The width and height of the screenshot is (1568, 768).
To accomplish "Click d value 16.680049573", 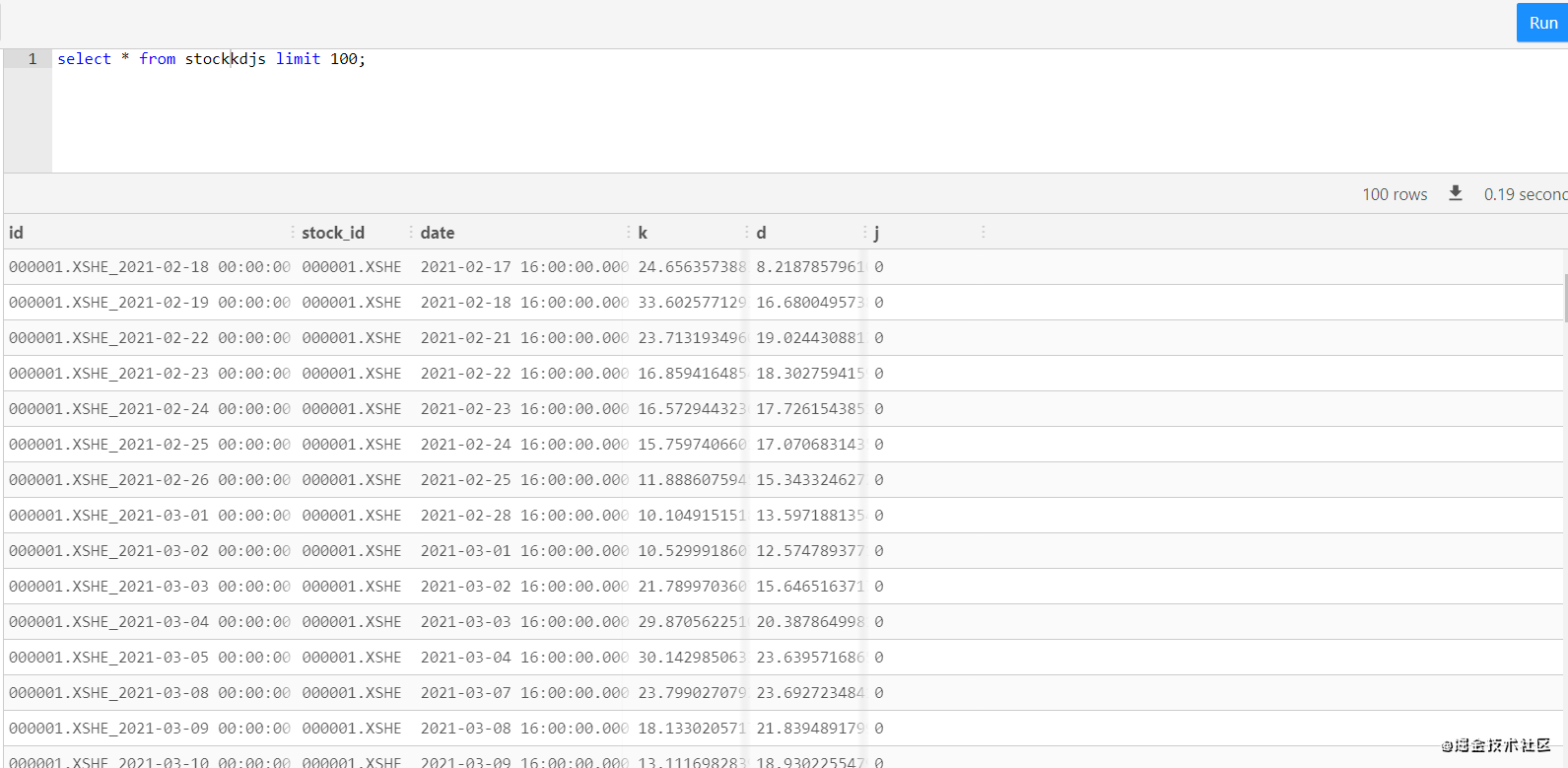I will [810, 303].
